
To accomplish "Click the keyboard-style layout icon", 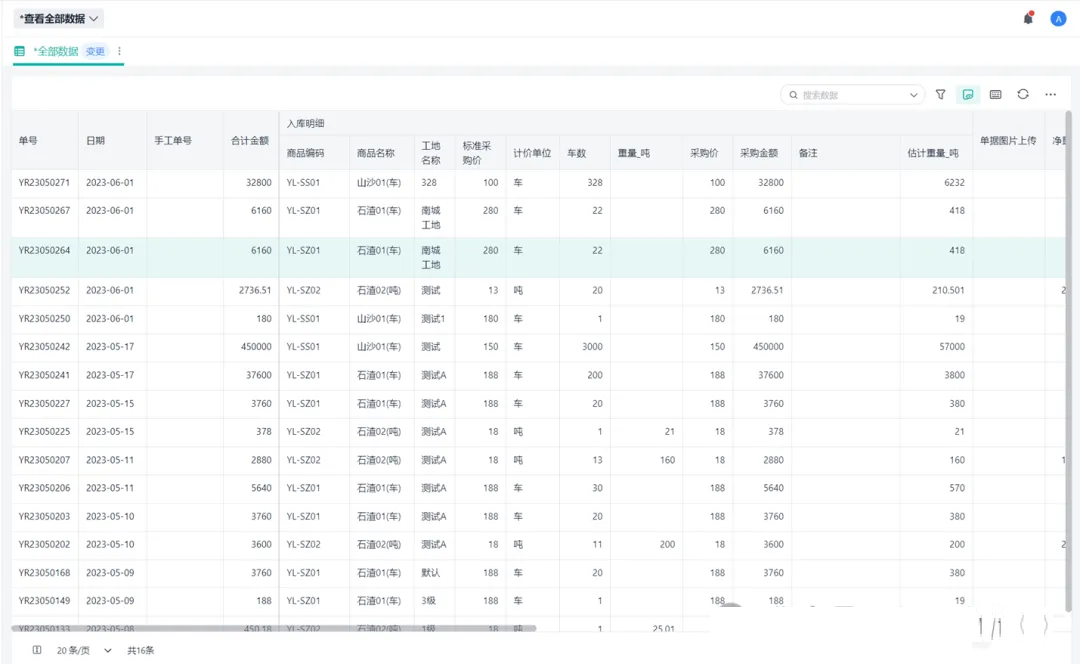I will pyautogui.click(x=995, y=94).
